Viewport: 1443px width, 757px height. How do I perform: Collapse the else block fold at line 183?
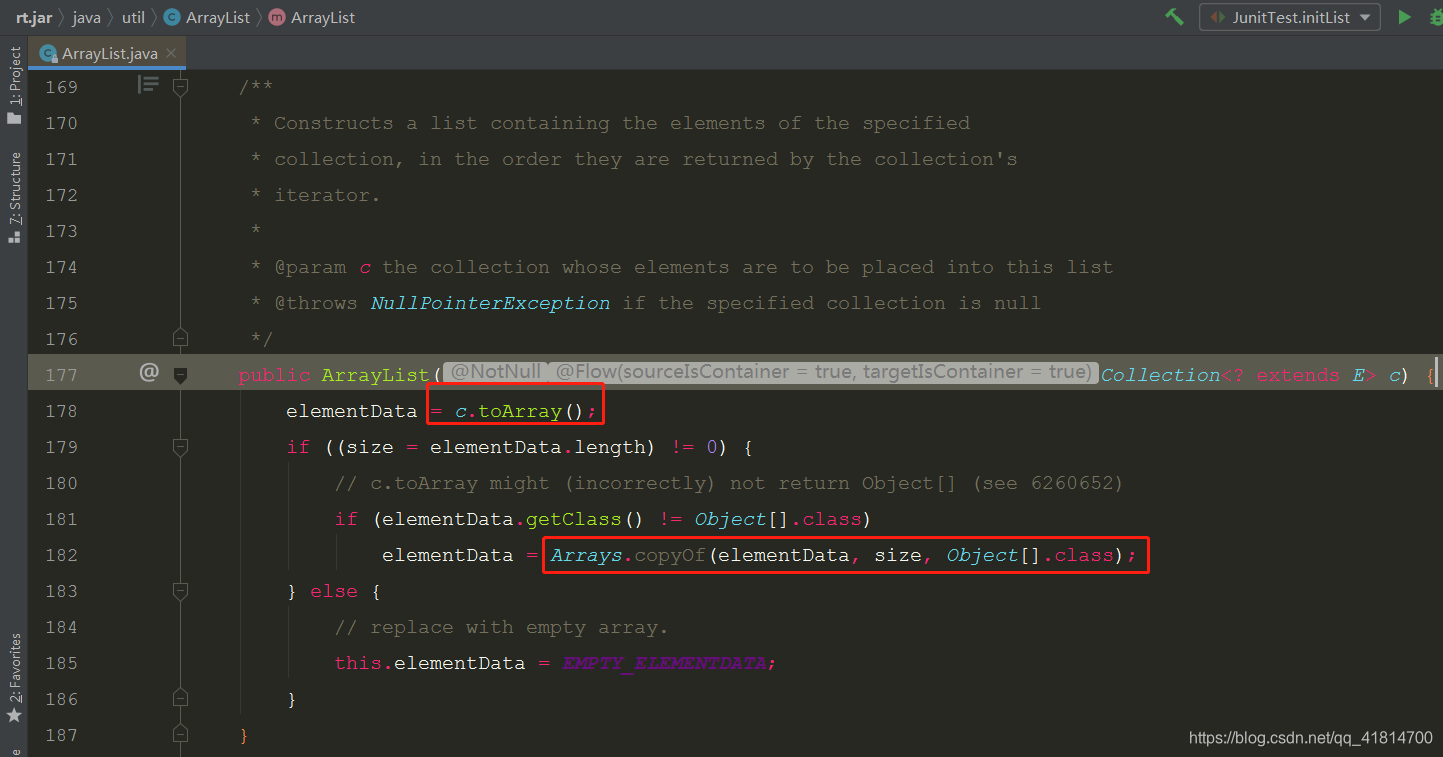pyautogui.click(x=180, y=591)
